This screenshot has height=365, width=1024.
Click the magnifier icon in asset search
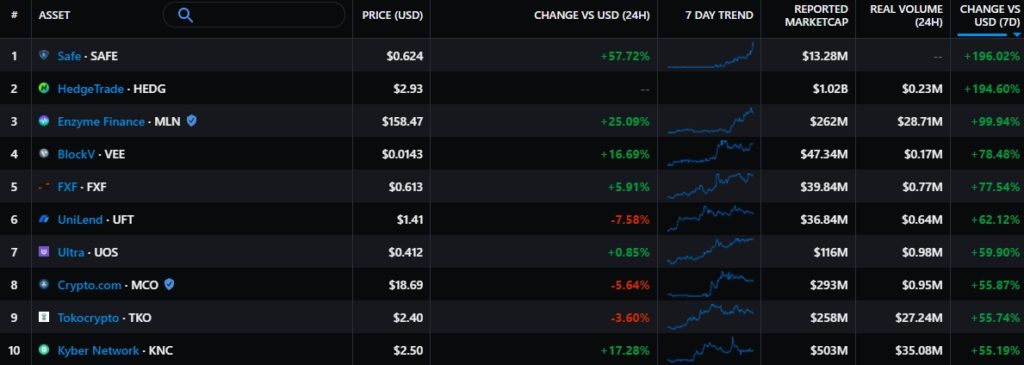pyautogui.click(x=185, y=15)
